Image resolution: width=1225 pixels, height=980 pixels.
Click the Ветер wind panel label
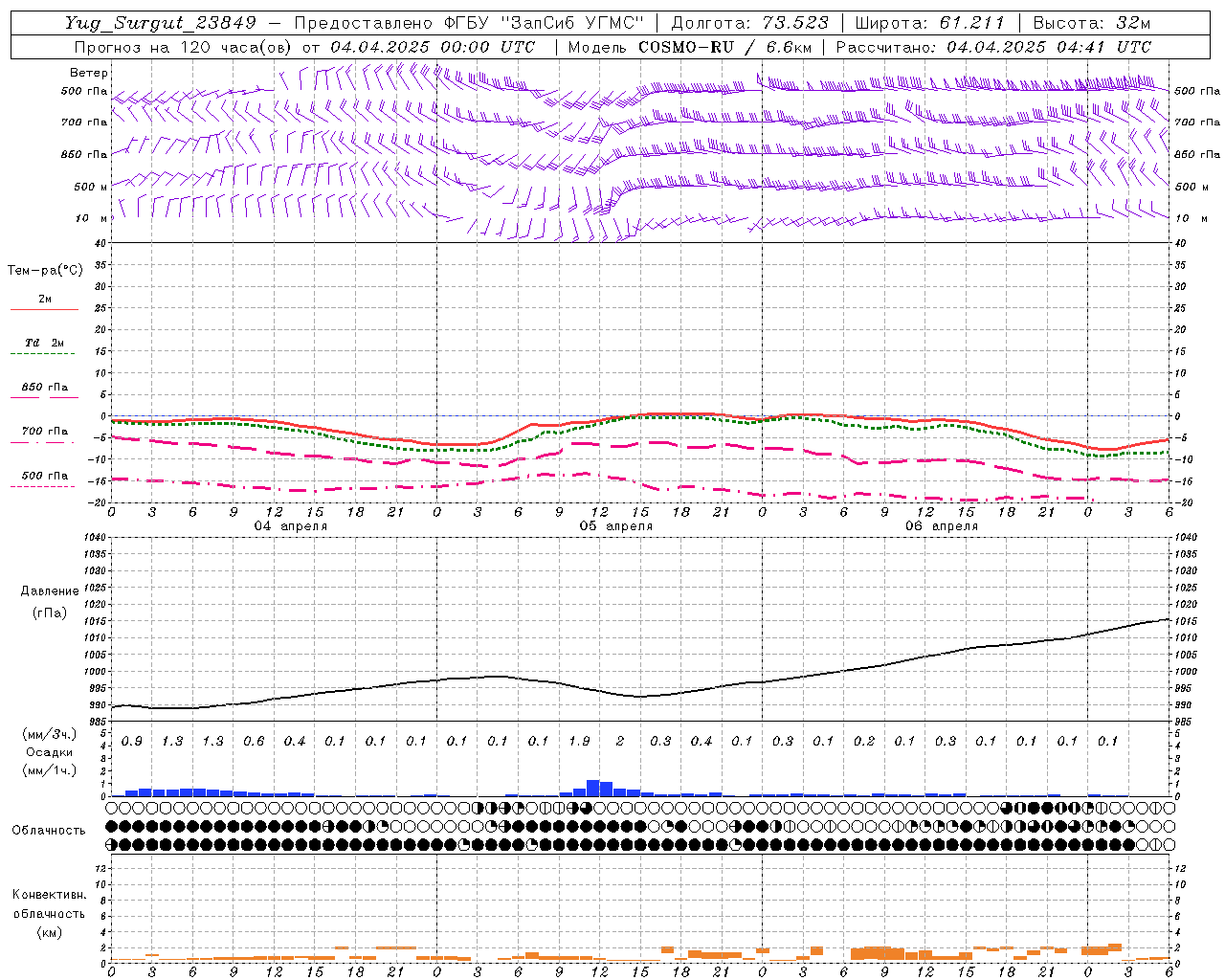(x=88, y=73)
